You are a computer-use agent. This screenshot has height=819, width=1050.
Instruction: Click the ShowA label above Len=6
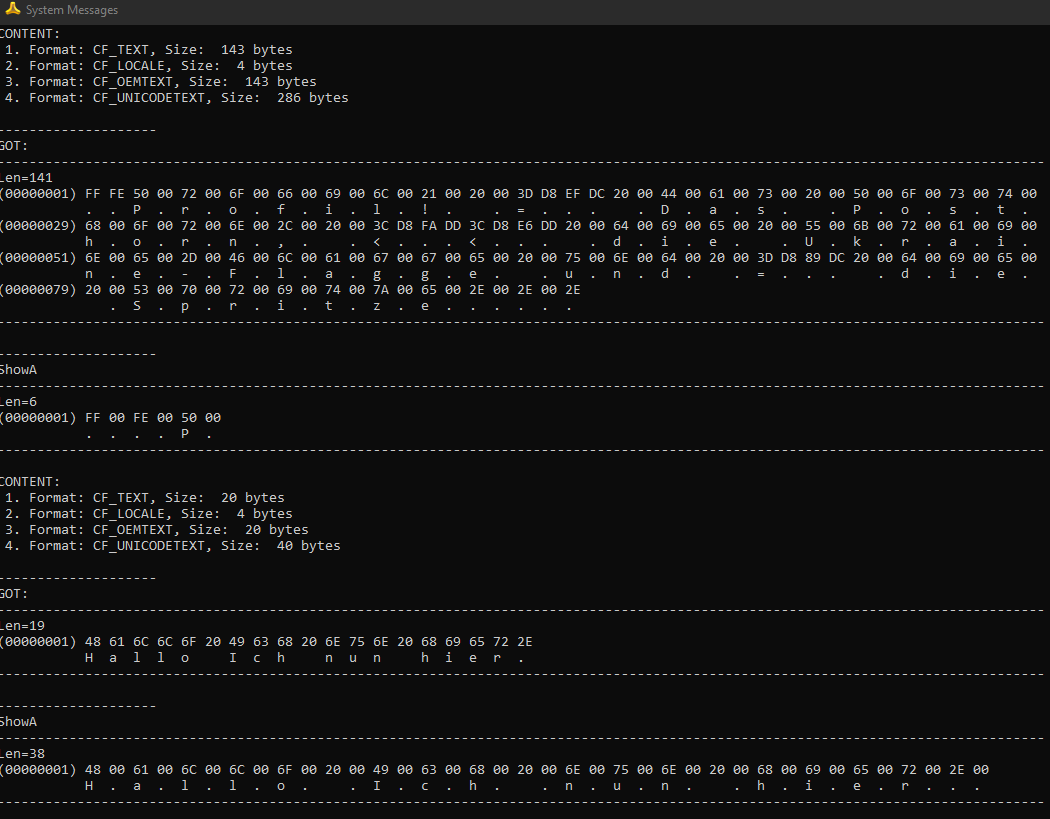pyautogui.click(x=18, y=370)
